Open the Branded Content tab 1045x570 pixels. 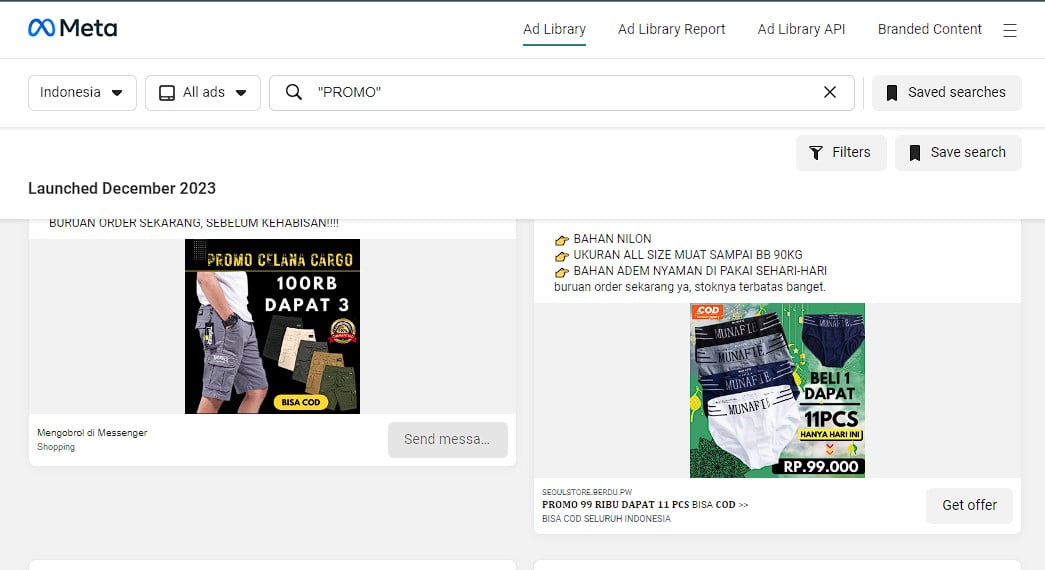click(929, 29)
